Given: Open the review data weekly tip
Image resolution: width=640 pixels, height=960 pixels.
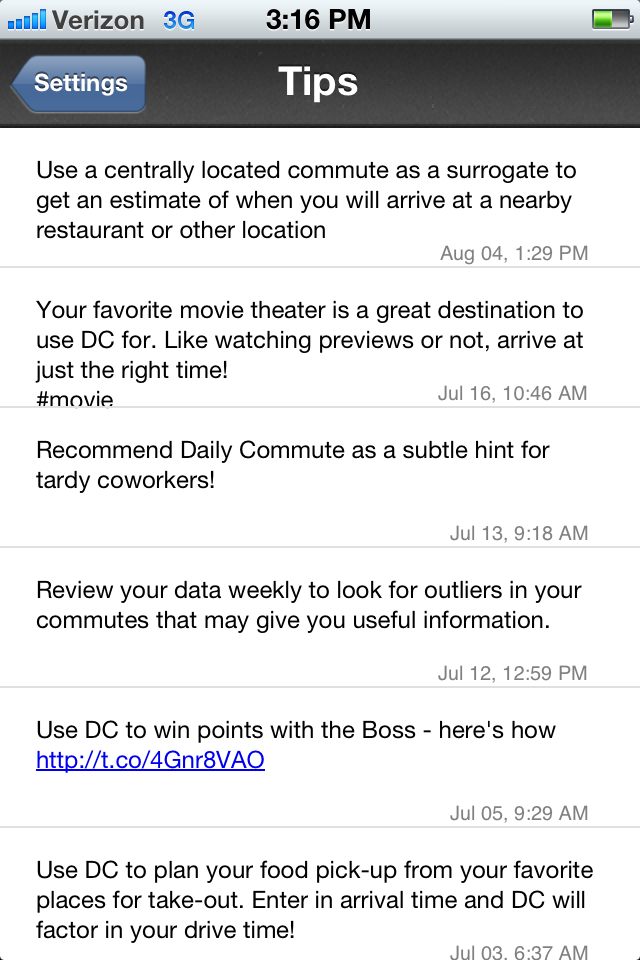Looking at the screenshot, I should point(308,605).
